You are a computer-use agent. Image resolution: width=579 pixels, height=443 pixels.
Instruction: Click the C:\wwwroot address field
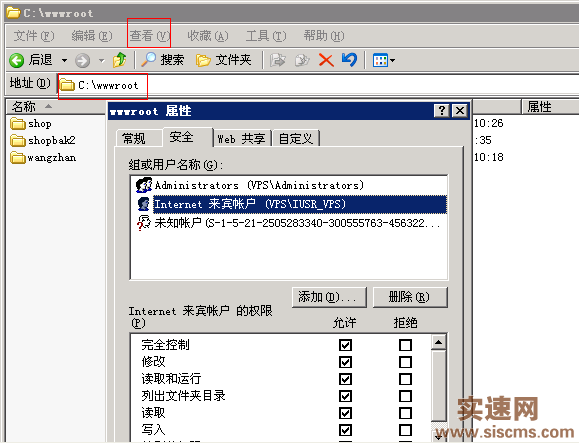tap(318, 85)
